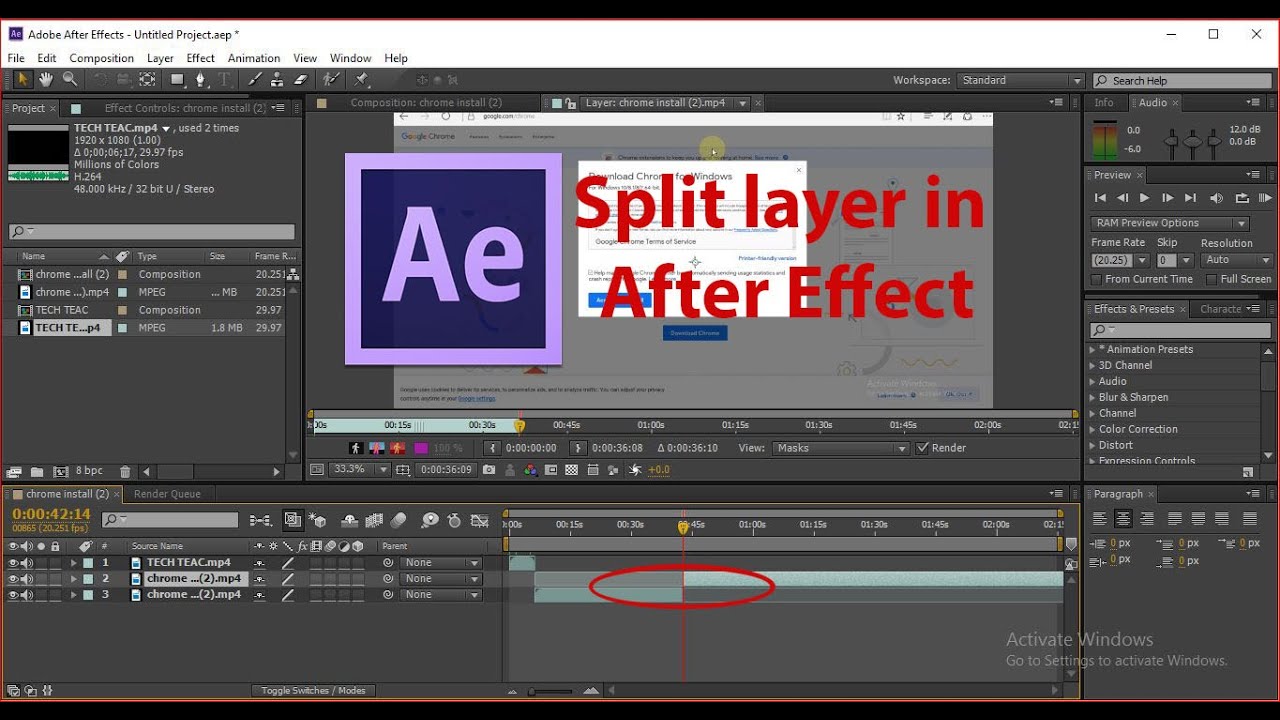Open the Animation menu

click(x=254, y=58)
